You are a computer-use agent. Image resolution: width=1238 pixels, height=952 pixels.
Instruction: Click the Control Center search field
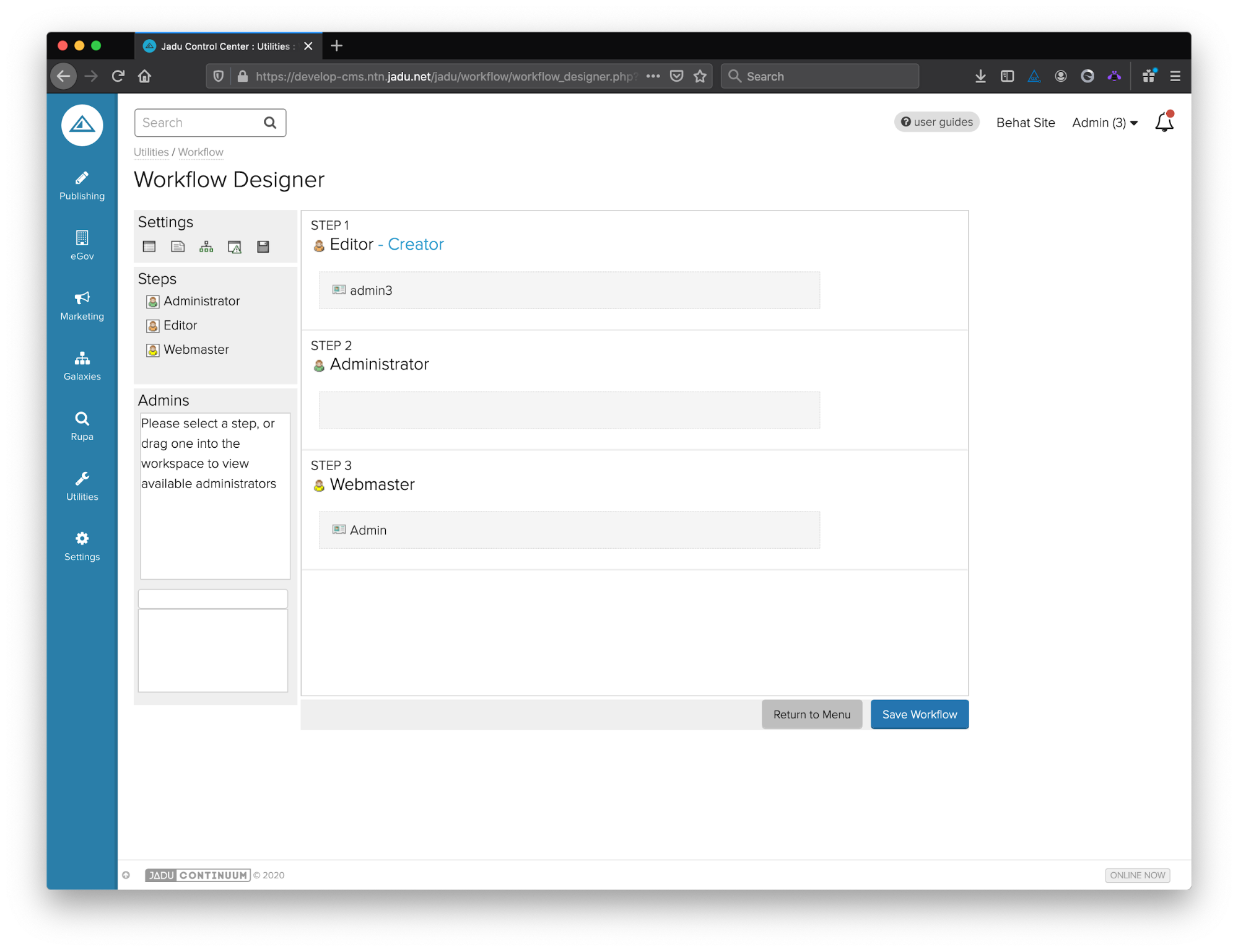tap(199, 123)
